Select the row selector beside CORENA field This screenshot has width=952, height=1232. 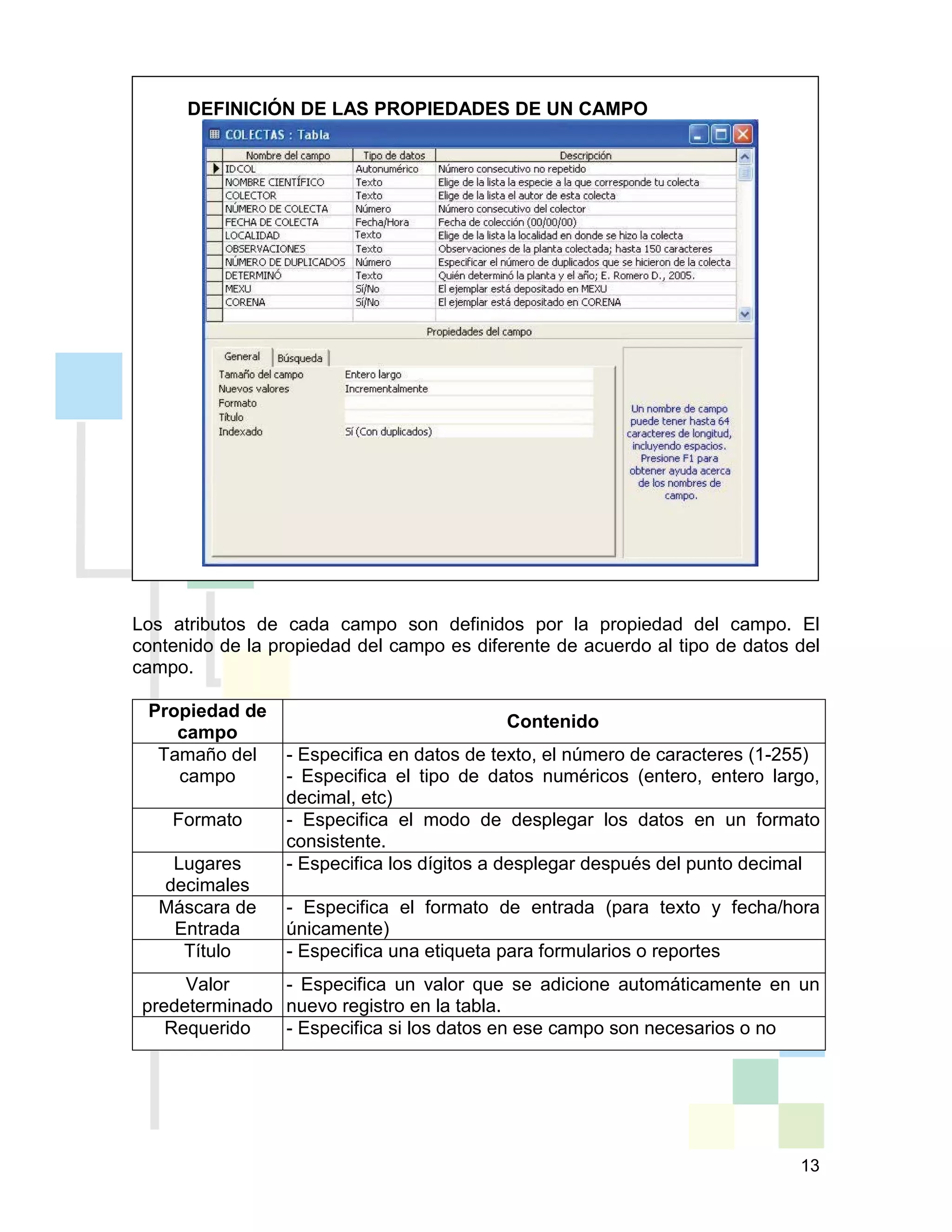[215, 302]
